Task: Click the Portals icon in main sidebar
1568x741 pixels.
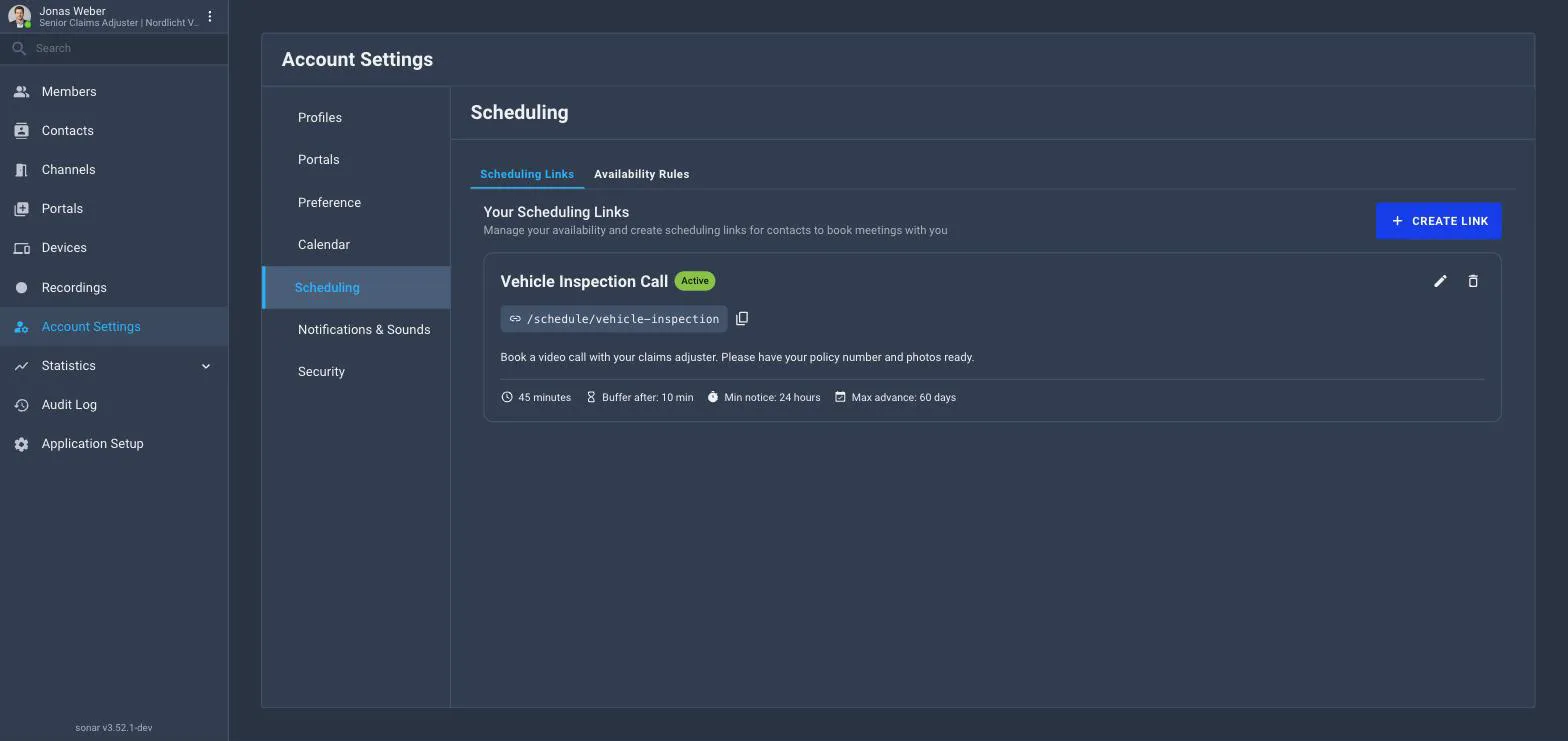Action: click(x=21, y=209)
